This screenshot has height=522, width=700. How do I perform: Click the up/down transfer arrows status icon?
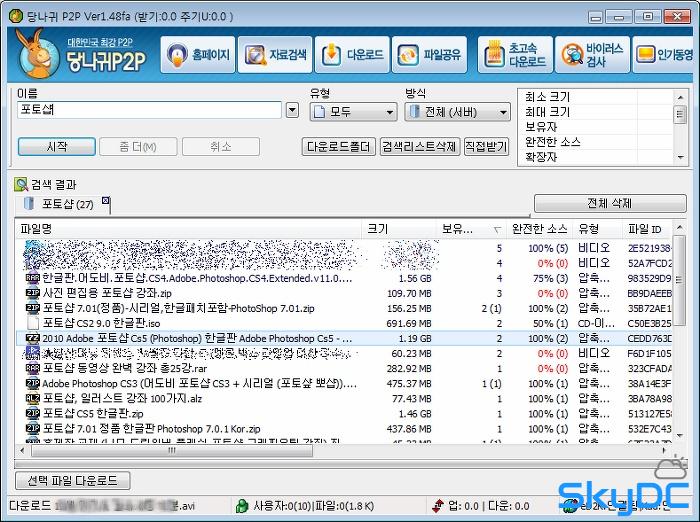pos(438,506)
